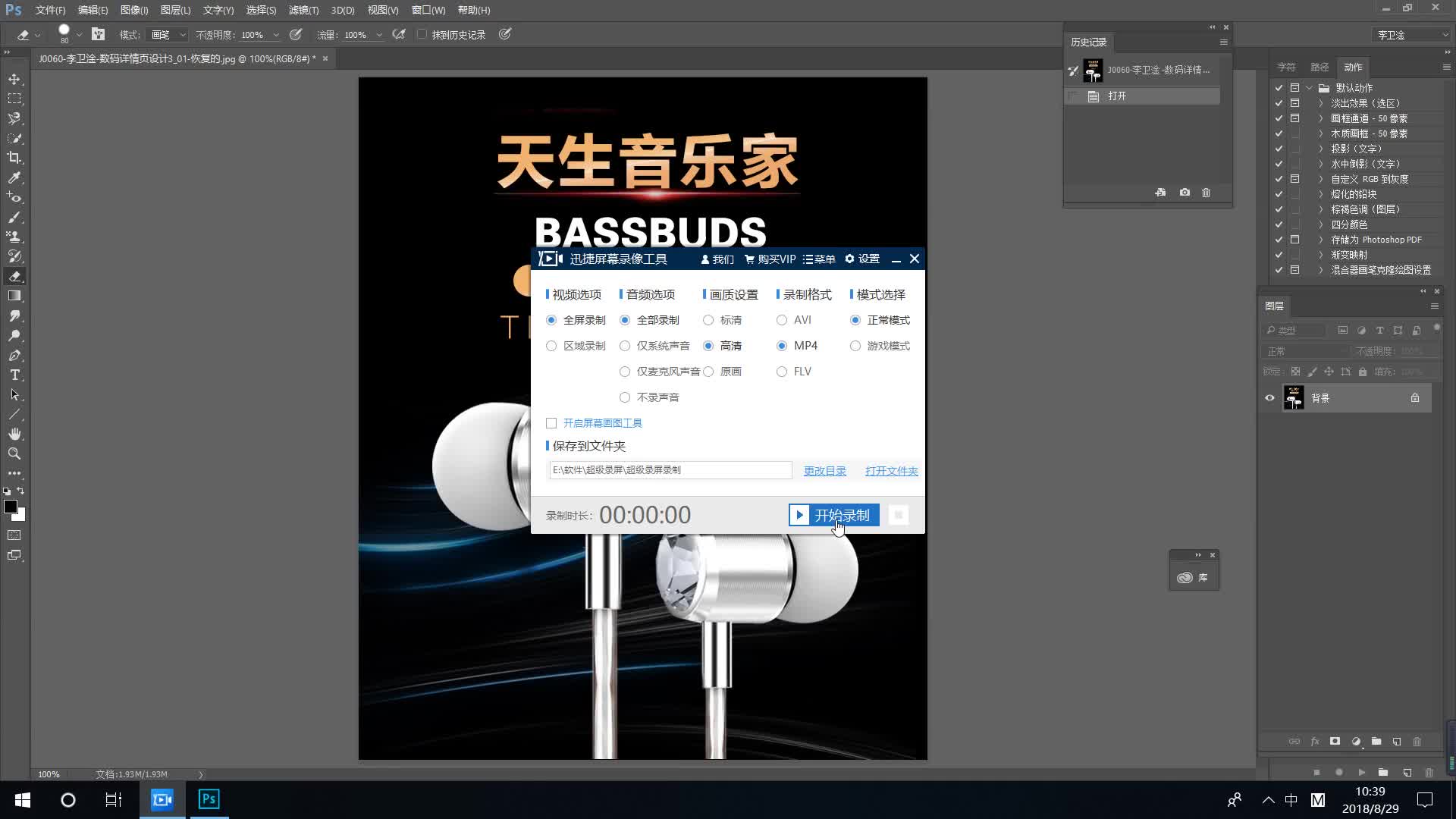Open the eraser 模式 dropdown
The image size is (1456, 819).
pyautogui.click(x=168, y=35)
